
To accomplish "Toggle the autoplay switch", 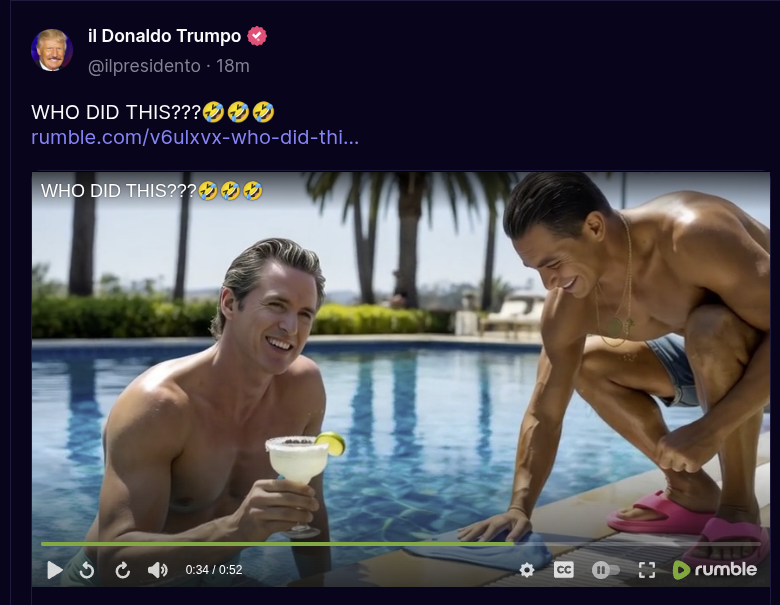I will pyautogui.click(x=605, y=570).
